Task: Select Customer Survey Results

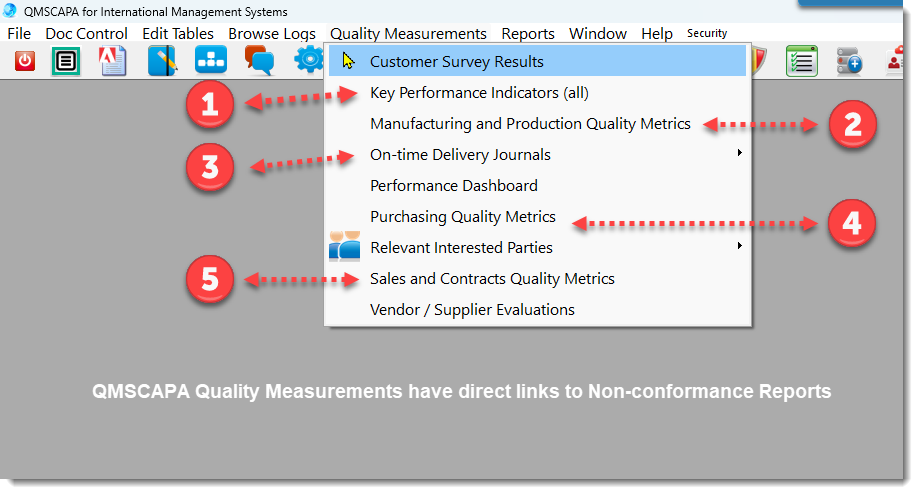Action: tap(537, 61)
